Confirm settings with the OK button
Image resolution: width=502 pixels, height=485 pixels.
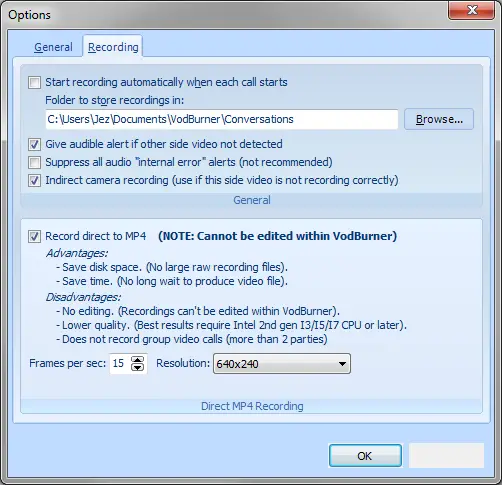pos(365,456)
